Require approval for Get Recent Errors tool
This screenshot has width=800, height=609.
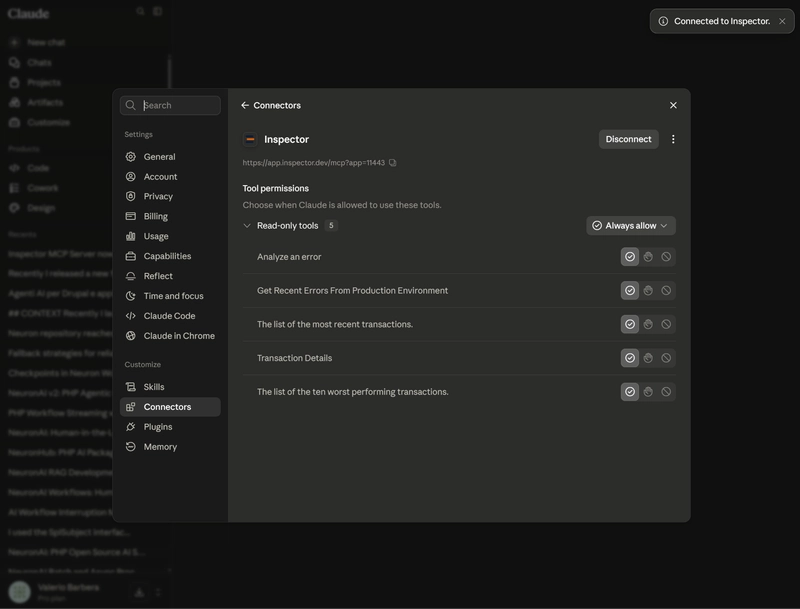click(648, 290)
